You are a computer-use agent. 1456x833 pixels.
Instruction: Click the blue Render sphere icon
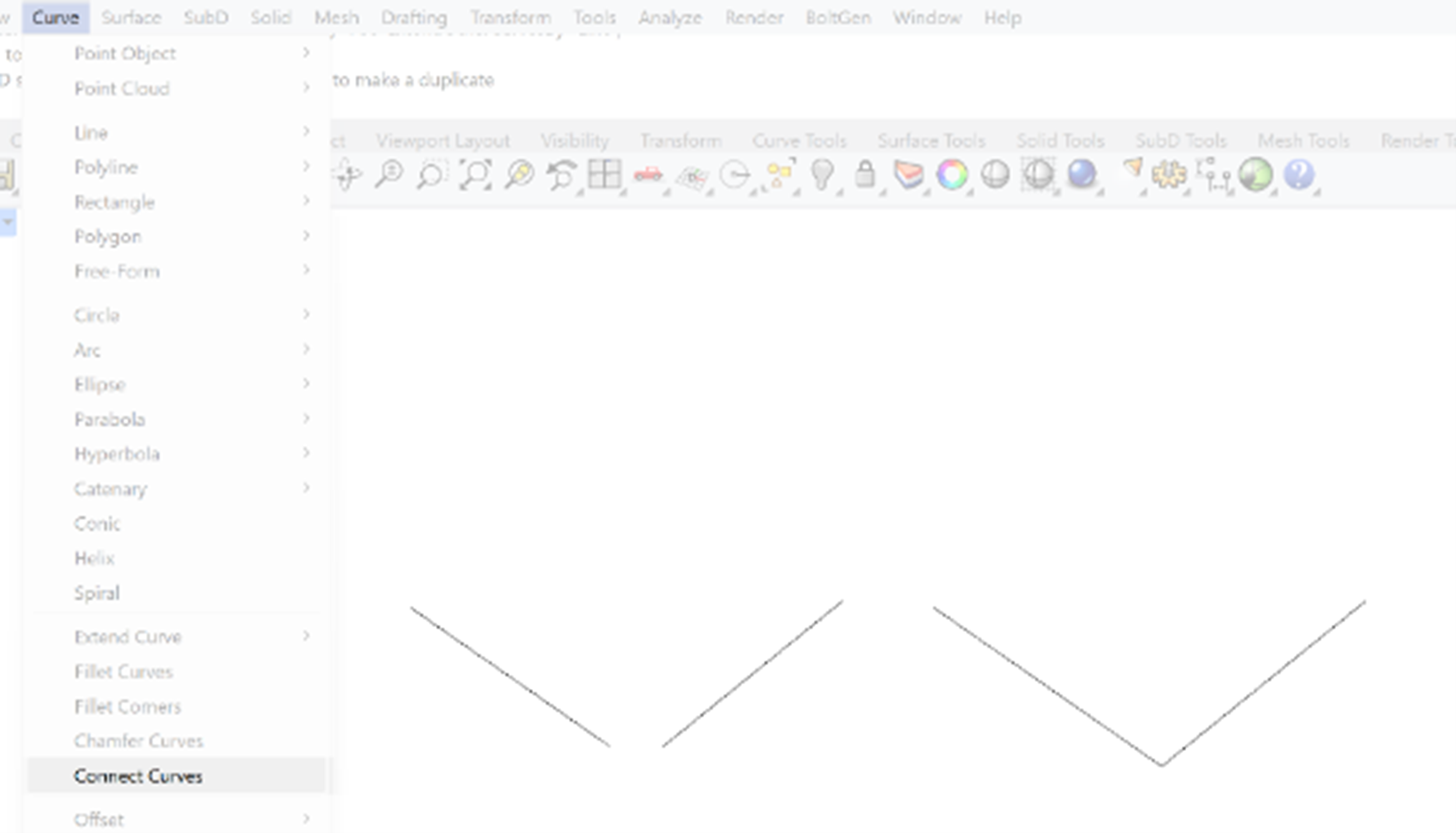coord(1082,175)
